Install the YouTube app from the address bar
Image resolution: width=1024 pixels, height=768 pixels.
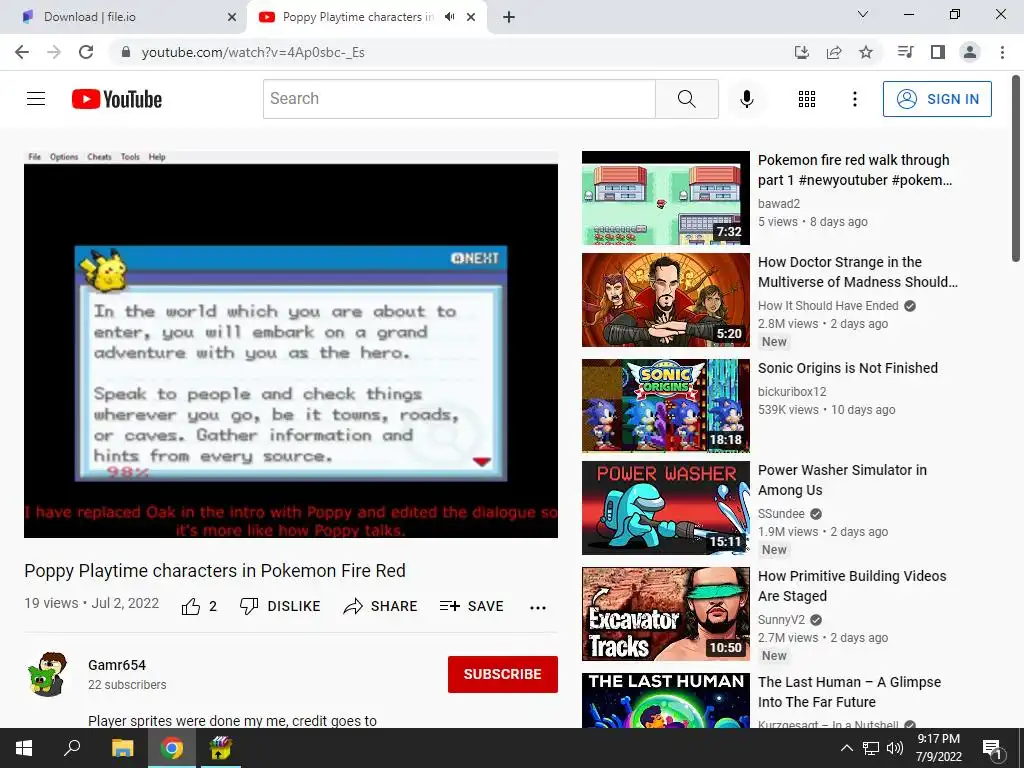[x=802, y=52]
